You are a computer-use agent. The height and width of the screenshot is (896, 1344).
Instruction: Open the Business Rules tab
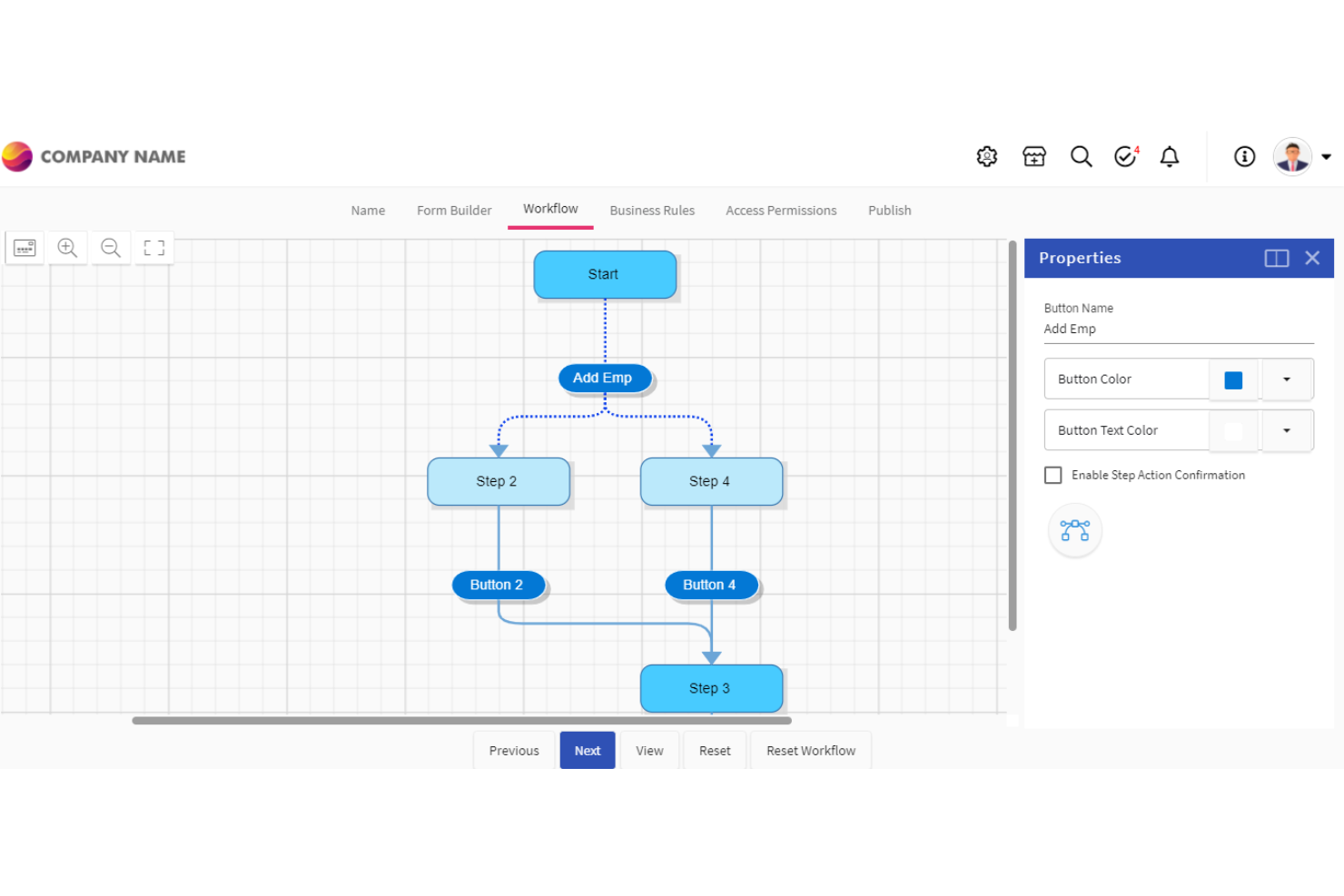pos(652,210)
